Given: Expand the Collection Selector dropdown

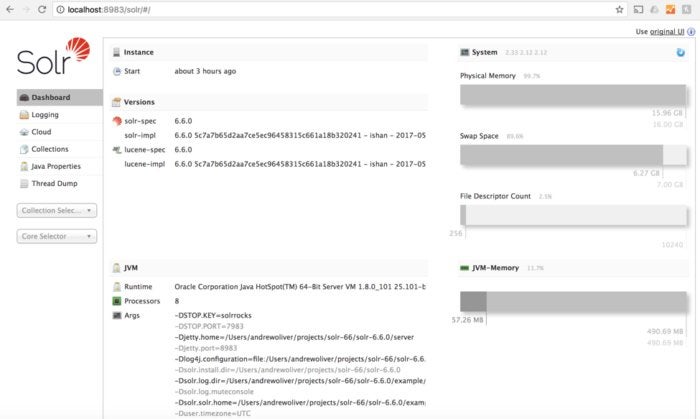Looking at the screenshot, I should coord(57,210).
